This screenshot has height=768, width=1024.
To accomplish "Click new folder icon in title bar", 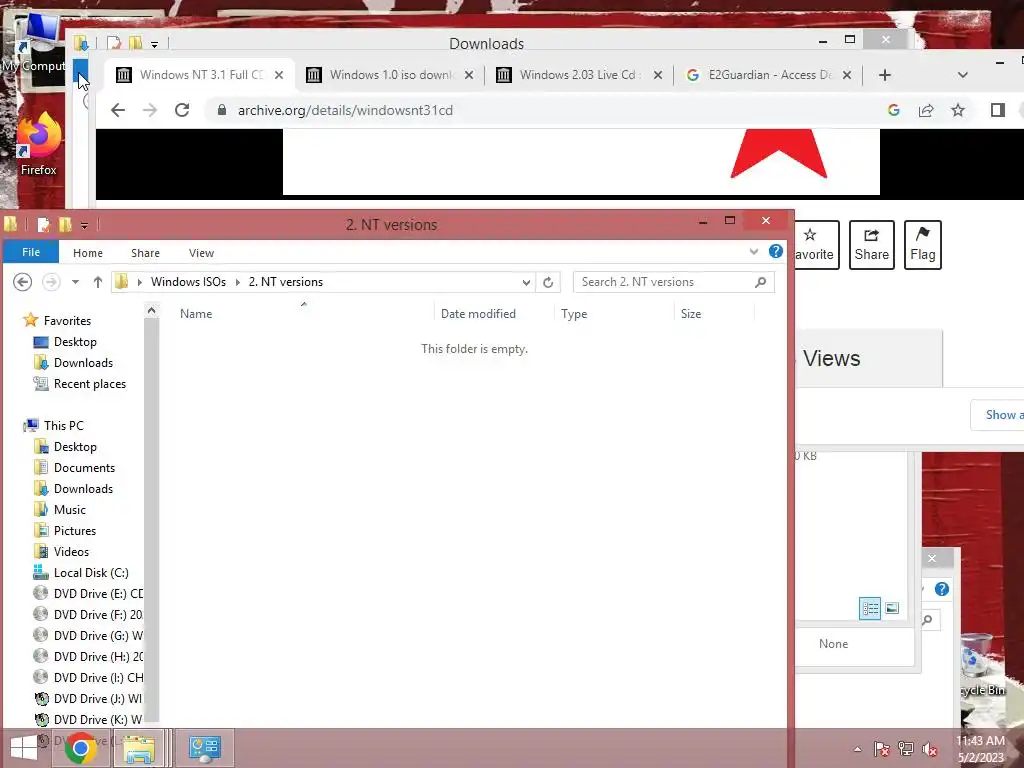I will (x=65, y=225).
